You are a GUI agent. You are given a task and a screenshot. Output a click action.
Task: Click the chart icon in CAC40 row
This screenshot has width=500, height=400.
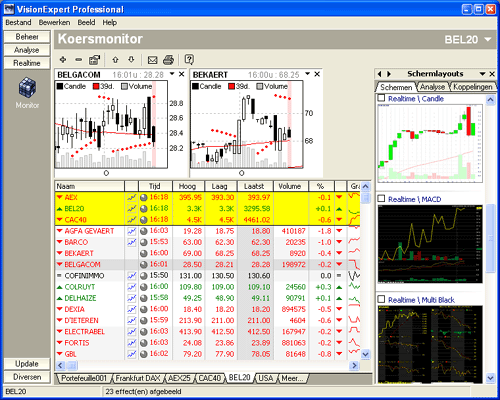[x=132, y=220]
